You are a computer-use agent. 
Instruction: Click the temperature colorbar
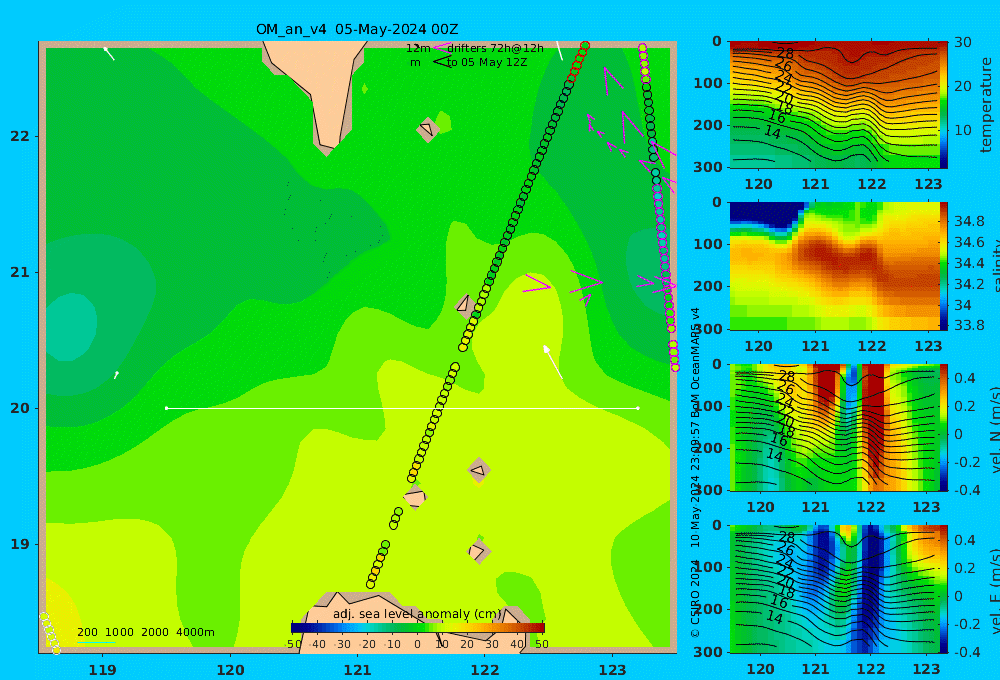[x=943, y=105]
